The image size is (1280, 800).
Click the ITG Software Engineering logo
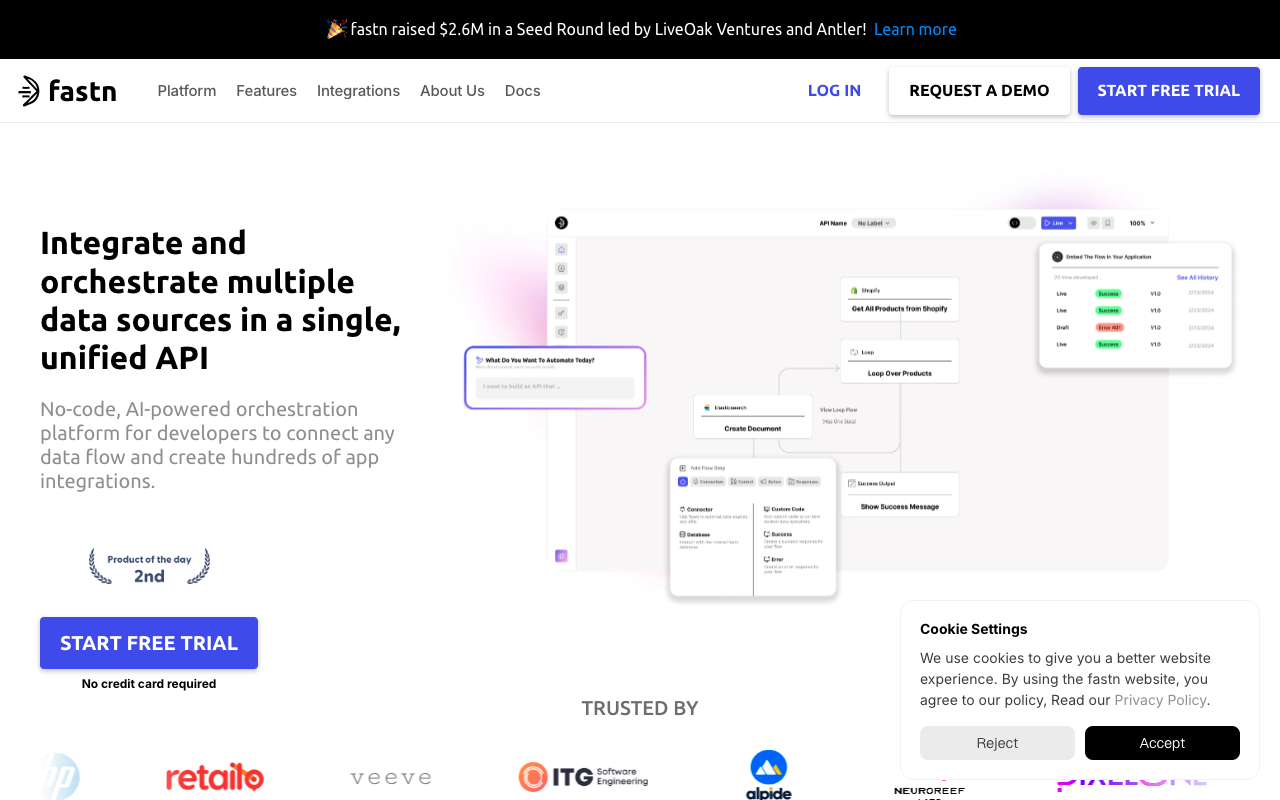coord(583,777)
